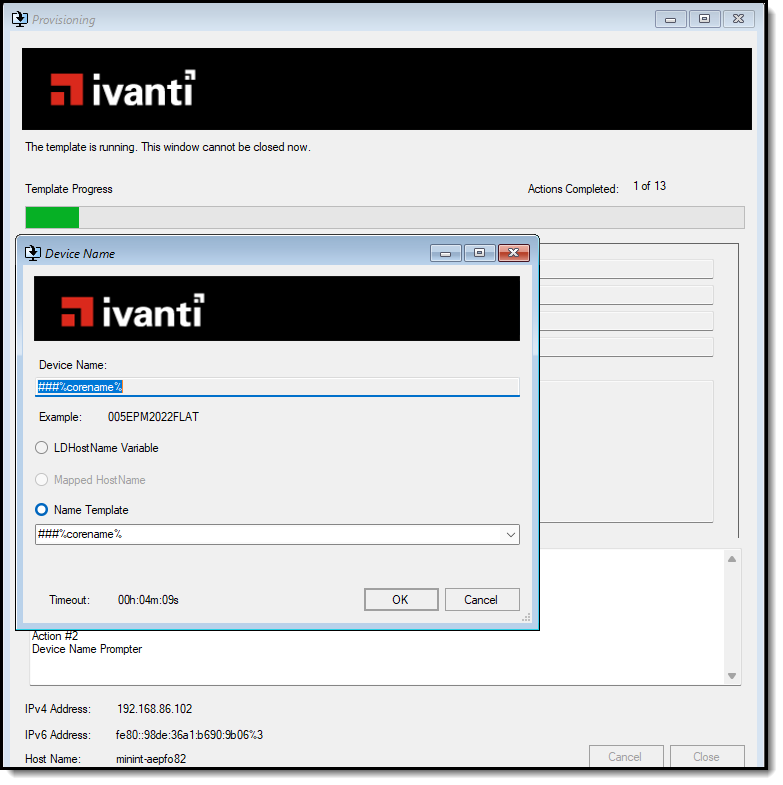Image resolution: width=783 pixels, height=785 pixels.
Task: Cancel the Device Name prompt
Action: (482, 600)
